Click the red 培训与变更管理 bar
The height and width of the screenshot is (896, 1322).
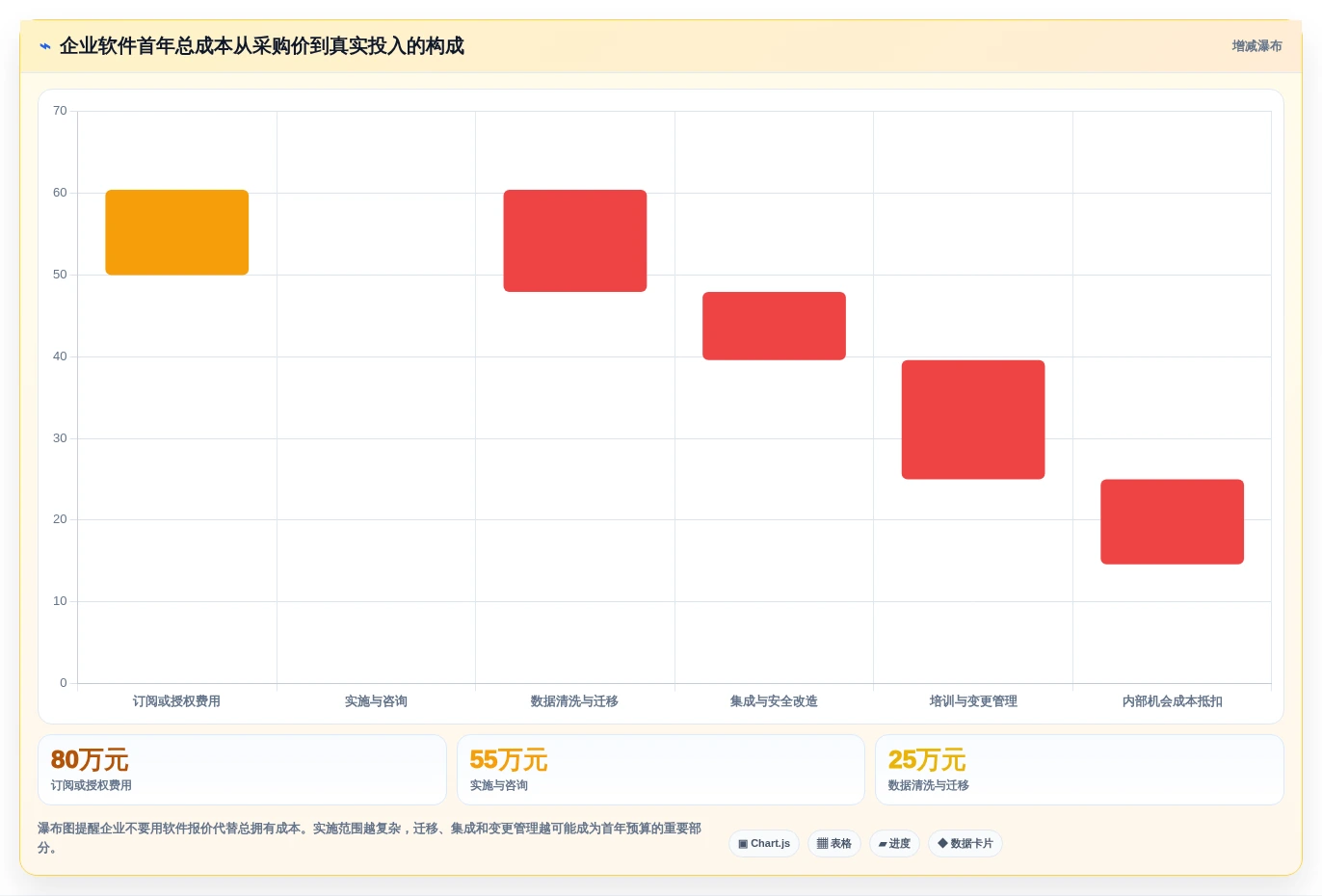point(973,419)
